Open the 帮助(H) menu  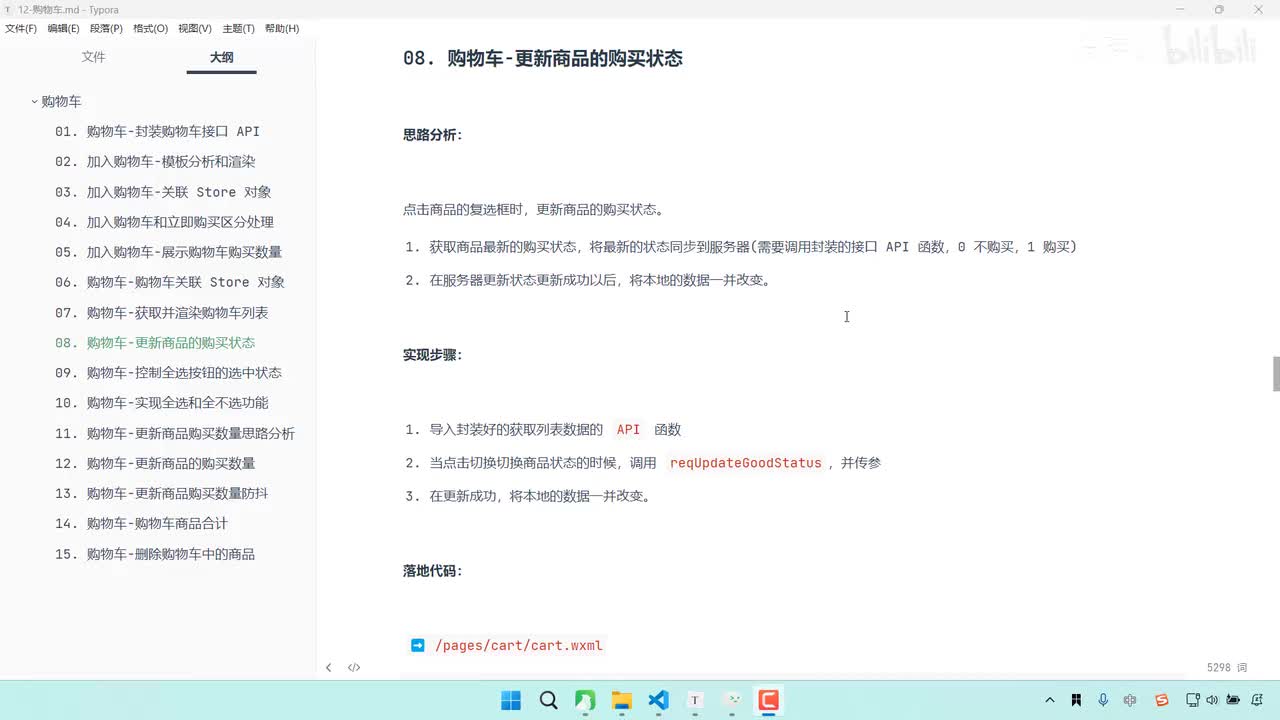[282, 29]
